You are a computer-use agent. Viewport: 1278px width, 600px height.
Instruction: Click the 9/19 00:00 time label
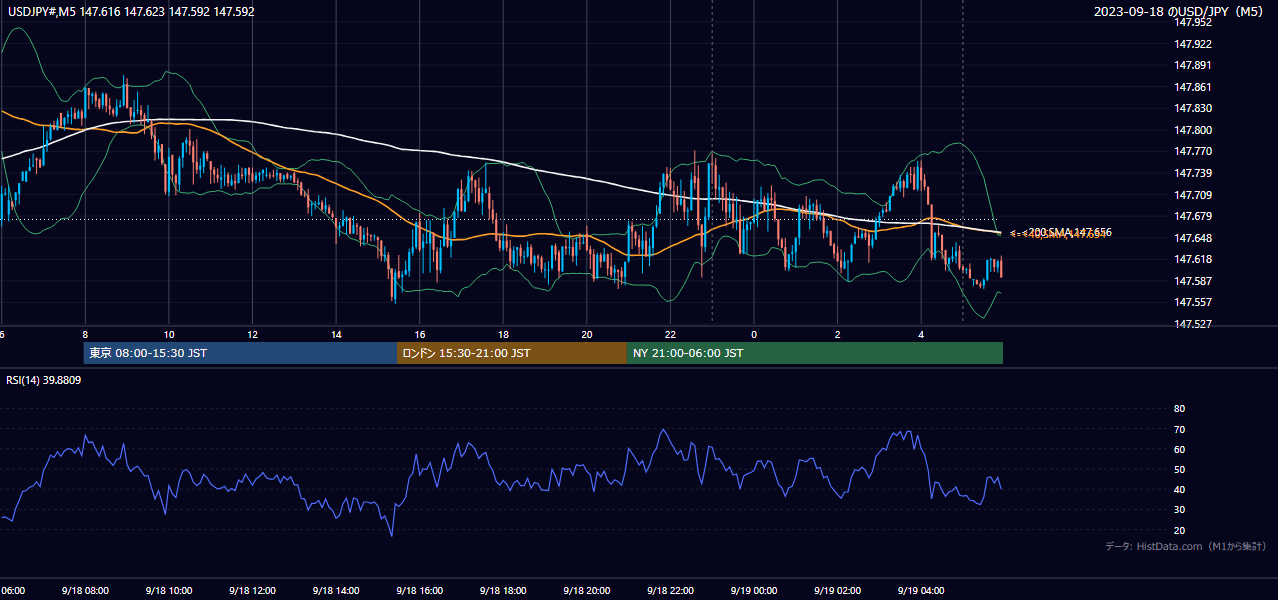pyautogui.click(x=753, y=590)
